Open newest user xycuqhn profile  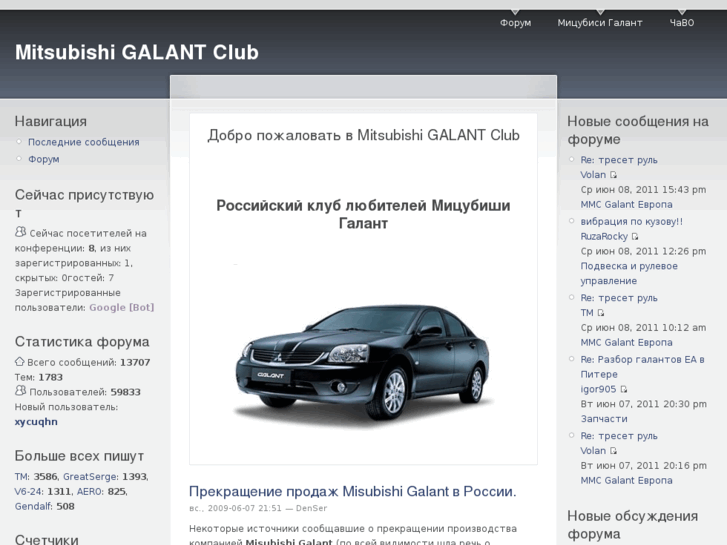coord(36,422)
